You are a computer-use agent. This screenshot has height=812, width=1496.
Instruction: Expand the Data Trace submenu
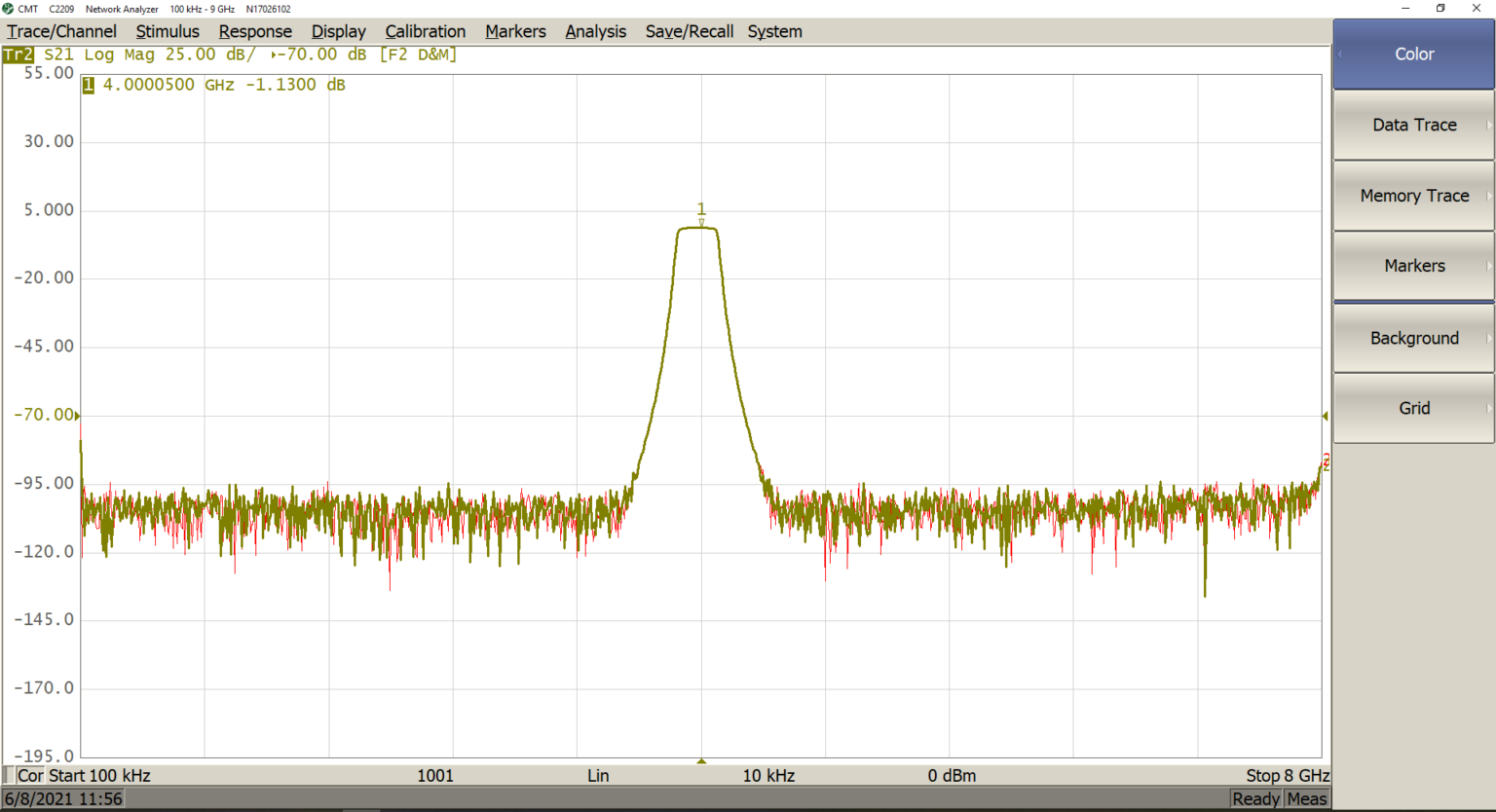(x=1414, y=125)
